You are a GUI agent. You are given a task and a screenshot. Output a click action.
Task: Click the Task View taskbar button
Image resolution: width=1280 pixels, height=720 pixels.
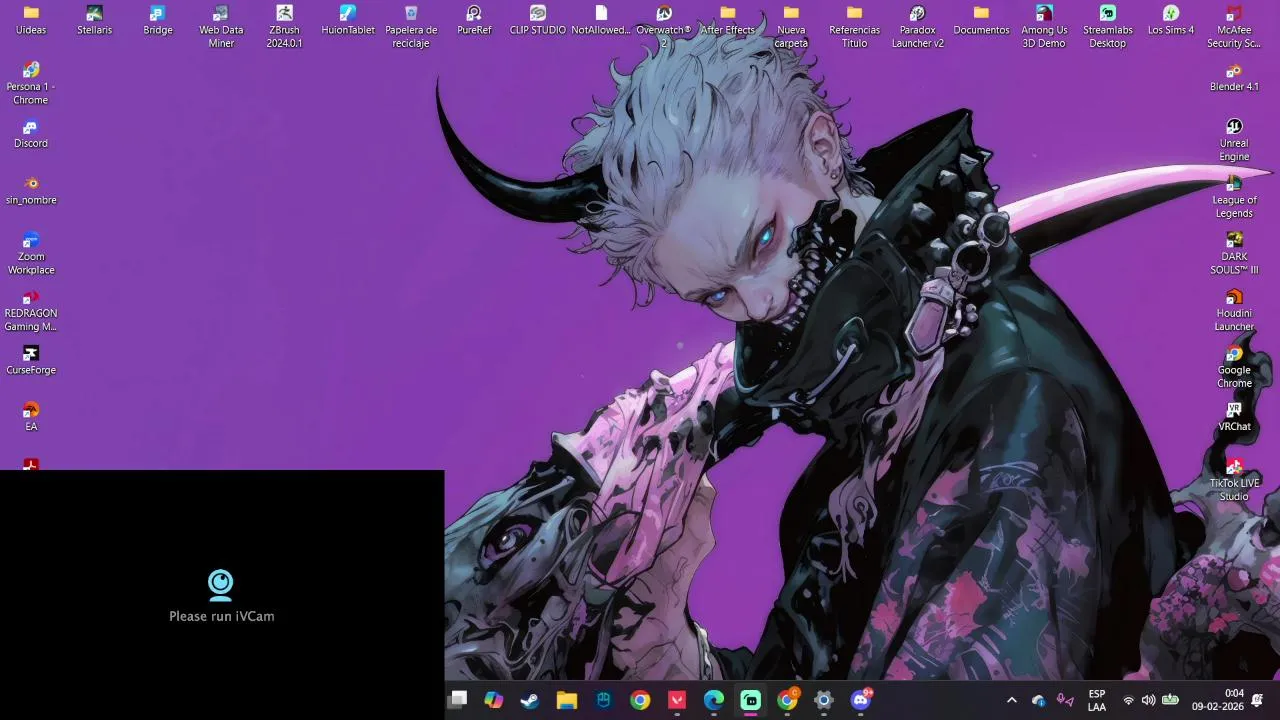pos(458,700)
